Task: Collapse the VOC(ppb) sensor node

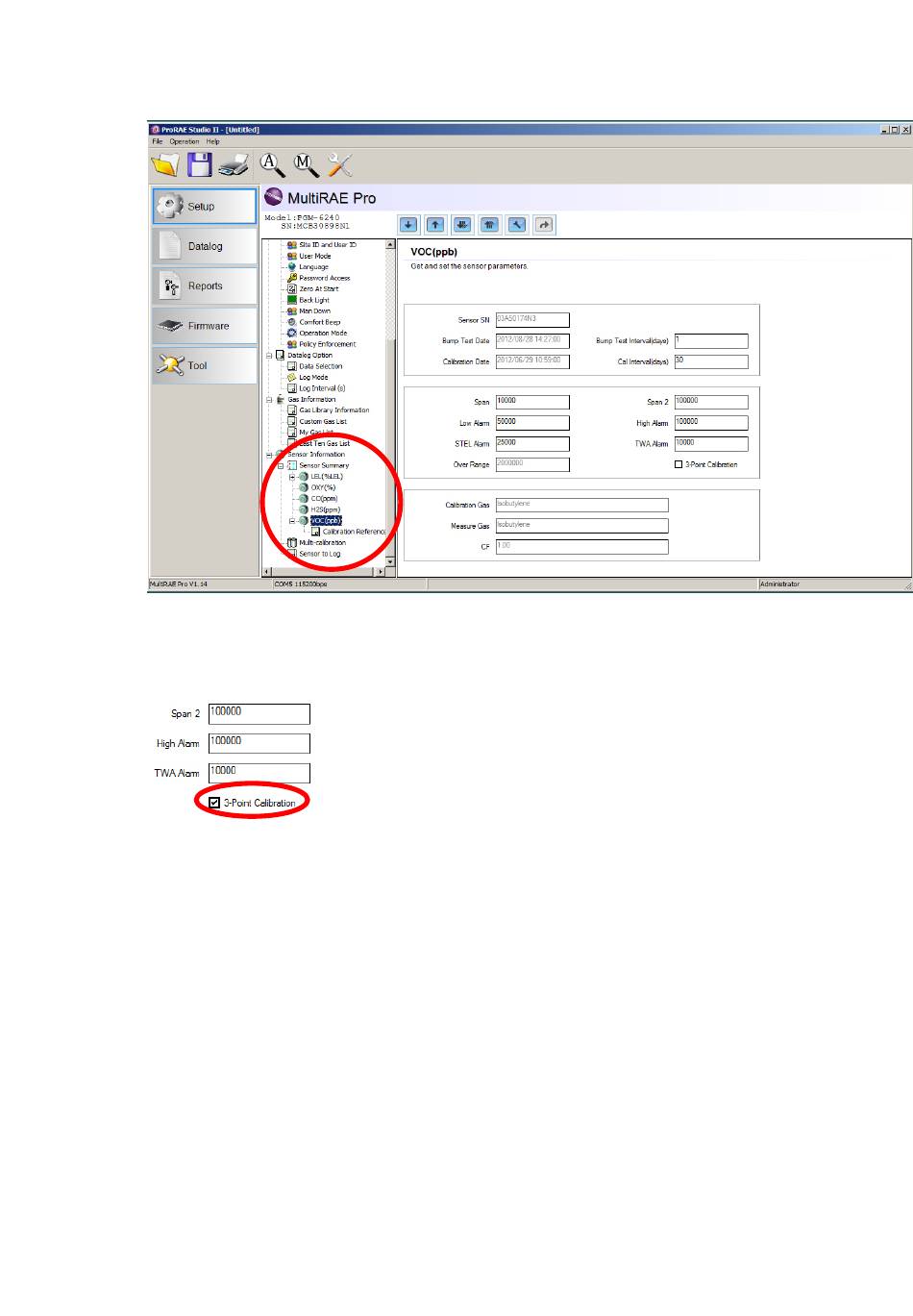Action: coord(292,521)
